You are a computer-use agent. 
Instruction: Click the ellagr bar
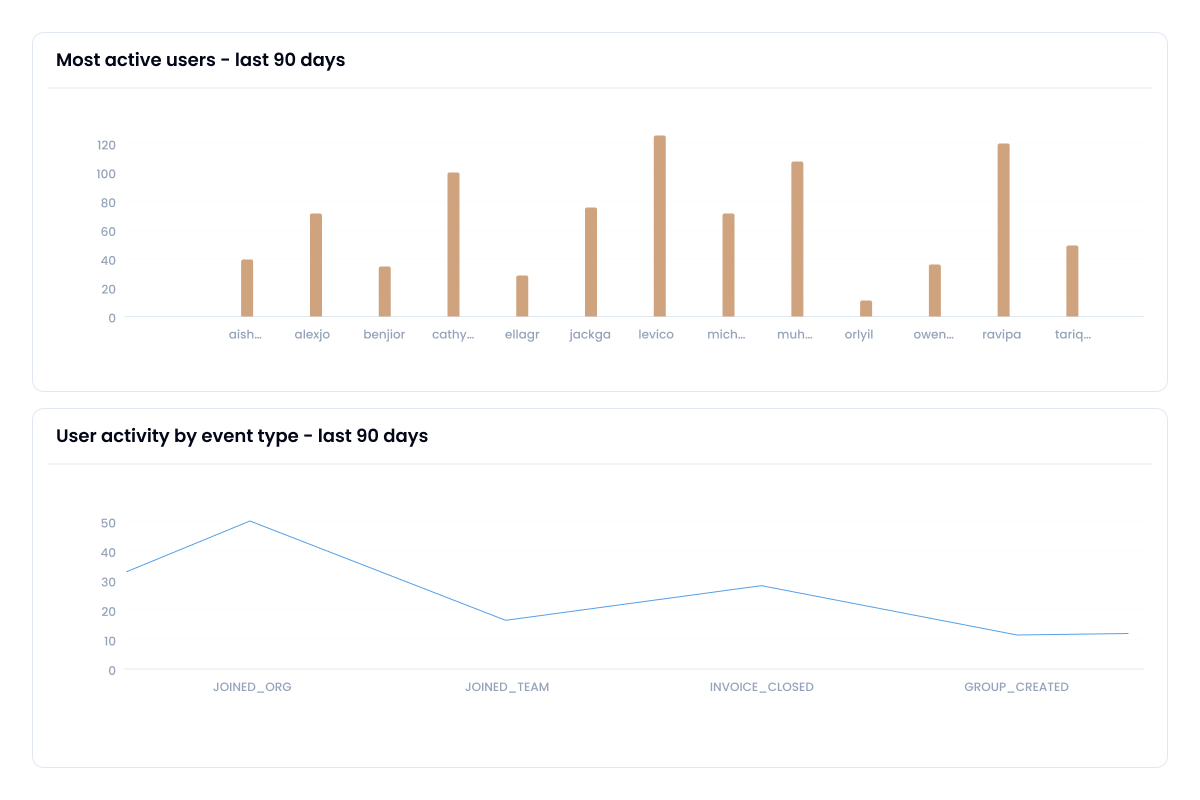(522, 296)
